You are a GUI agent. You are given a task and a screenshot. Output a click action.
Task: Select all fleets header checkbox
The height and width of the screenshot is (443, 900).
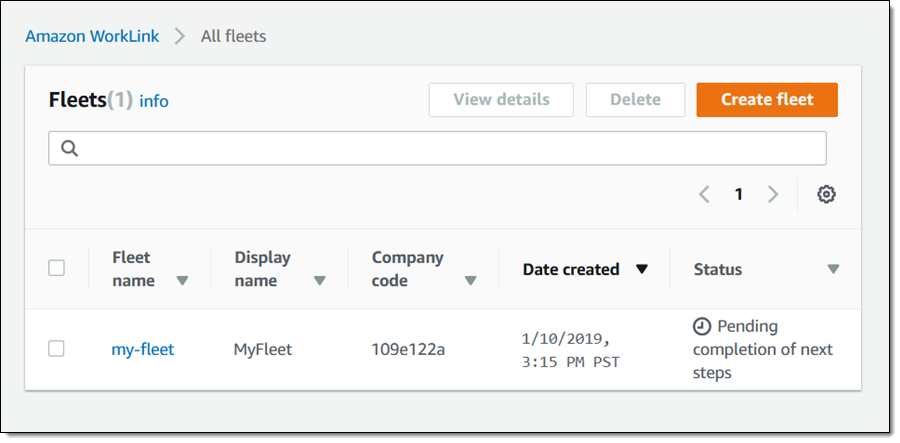[x=57, y=268]
